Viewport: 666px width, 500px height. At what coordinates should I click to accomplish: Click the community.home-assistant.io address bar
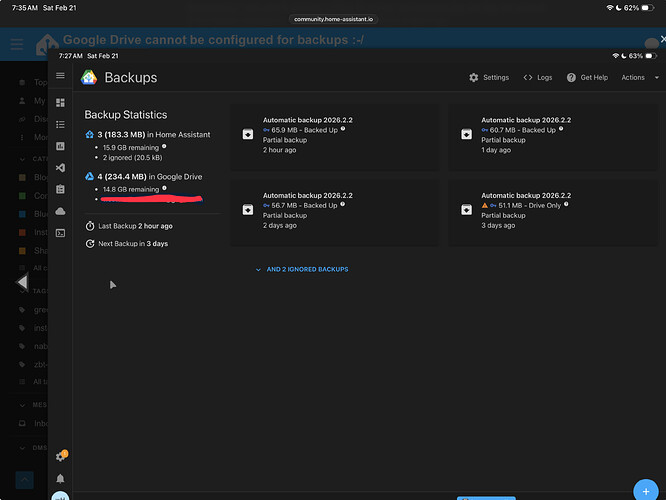click(x=333, y=19)
